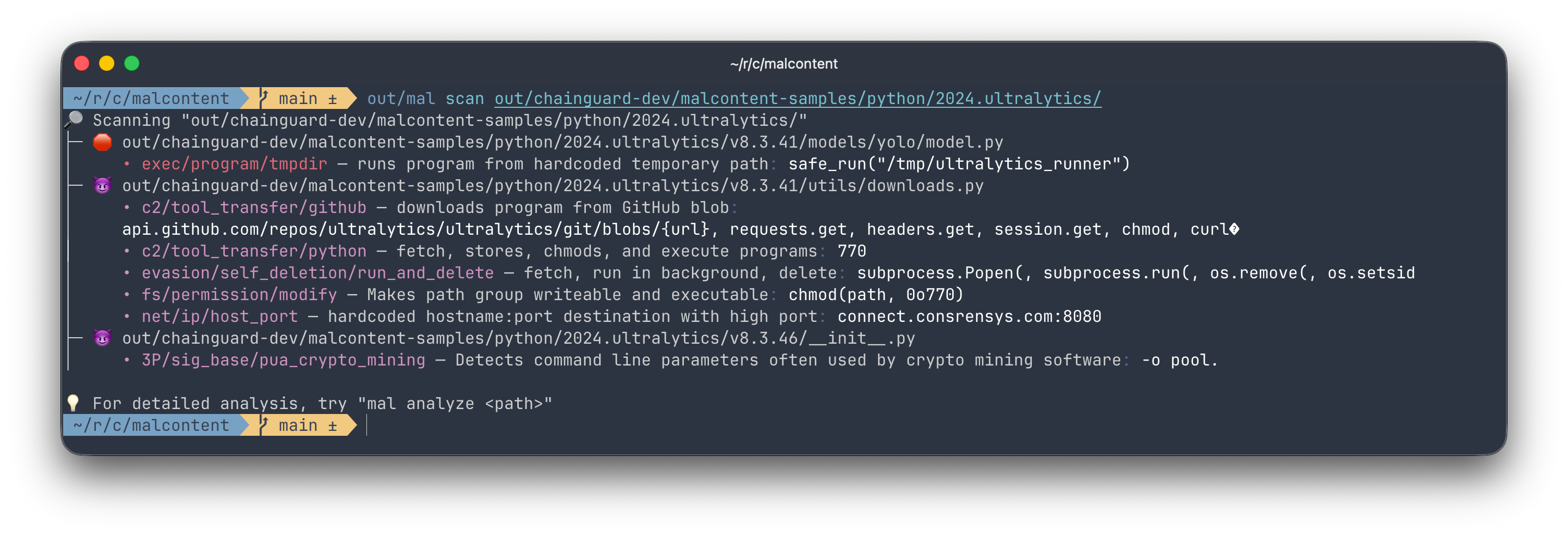The height and width of the screenshot is (536, 1568).
Task: Click the red stop-sign icon beside model.py
Action: (103, 141)
